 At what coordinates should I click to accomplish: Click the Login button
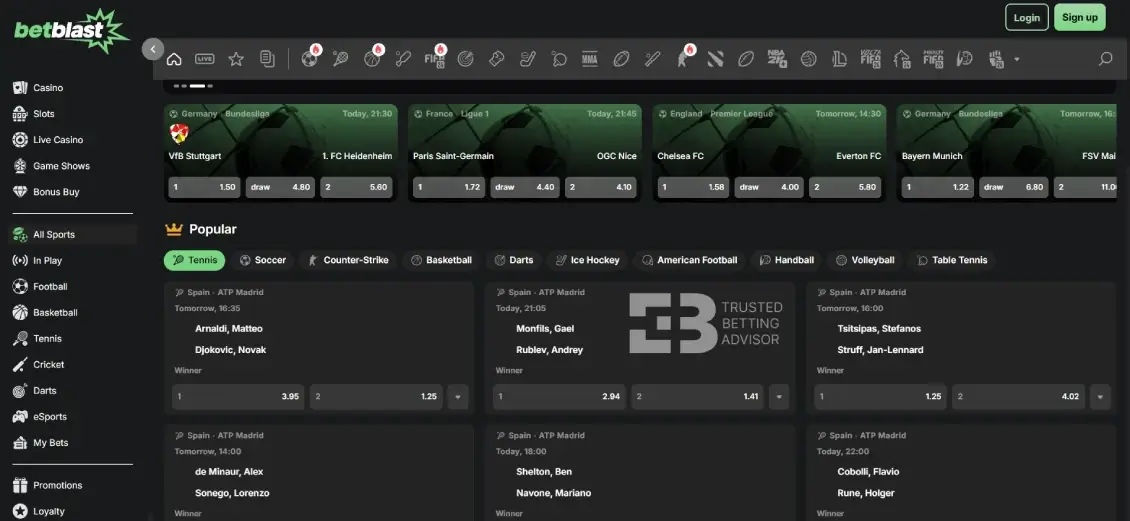tap(1026, 17)
